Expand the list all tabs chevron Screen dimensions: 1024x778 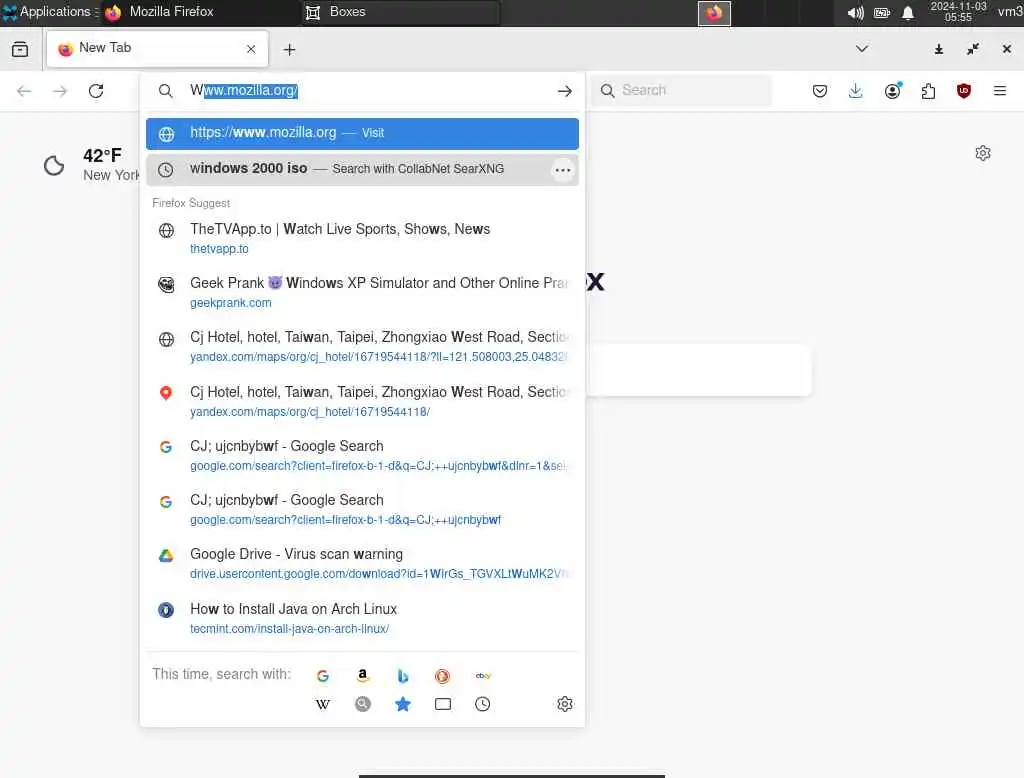(x=862, y=49)
